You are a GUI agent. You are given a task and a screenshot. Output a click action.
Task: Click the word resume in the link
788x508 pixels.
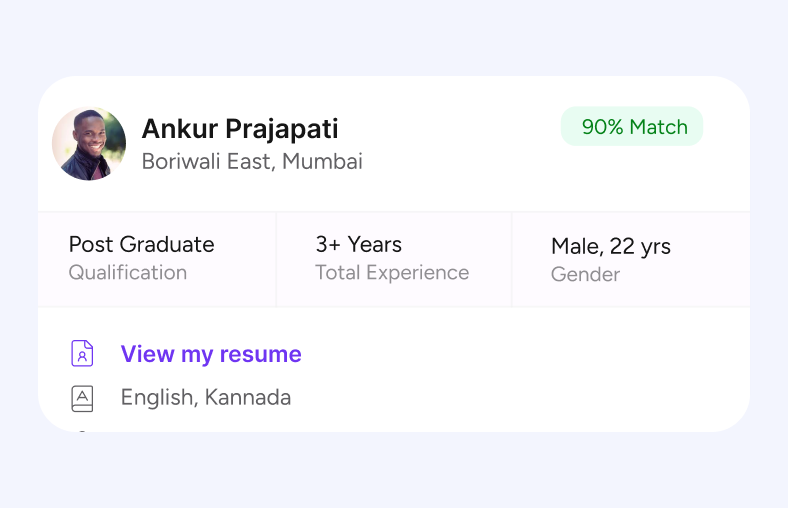point(262,354)
